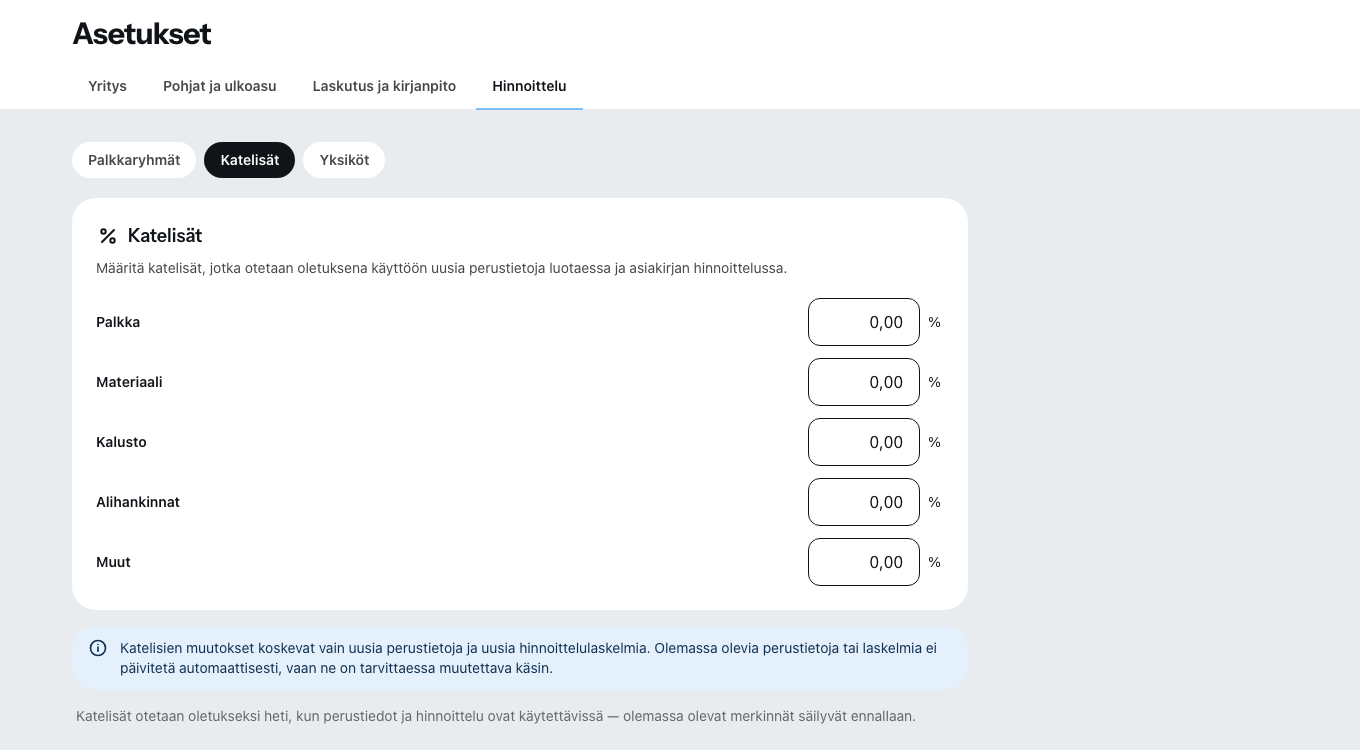1360x750 pixels.
Task: Open Laskutus ja kirjanpito tab
Action: [384, 86]
